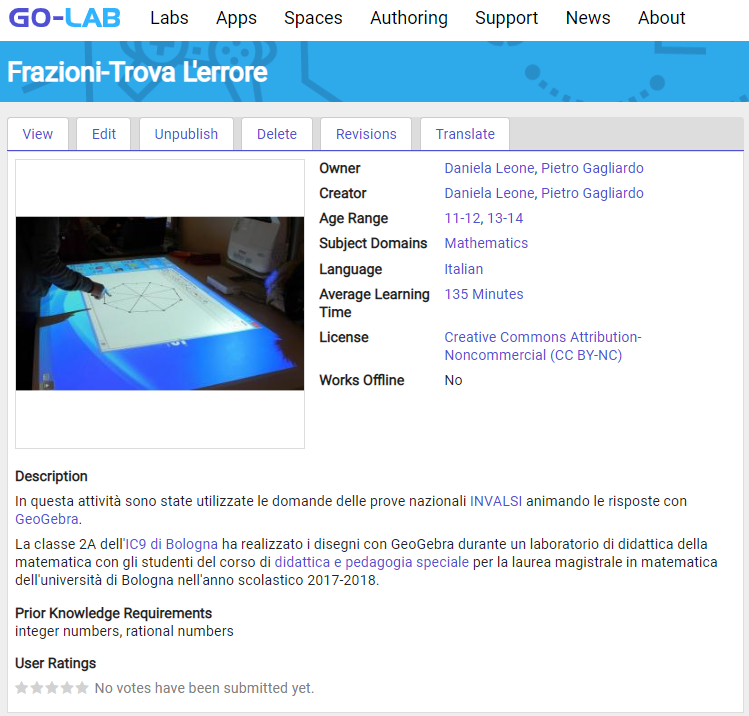Follow the Mathematics subject domain link
The image size is (749, 716).
point(486,243)
